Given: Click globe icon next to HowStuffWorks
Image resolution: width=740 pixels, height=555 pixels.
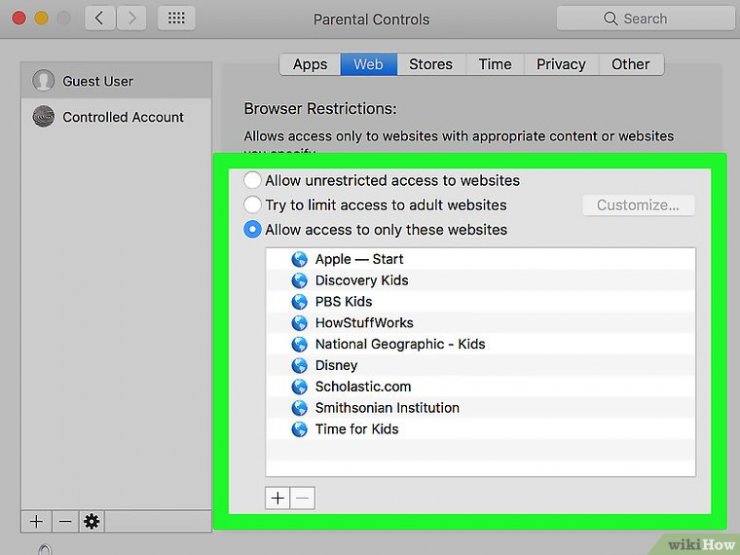Looking at the screenshot, I should pos(299,323).
